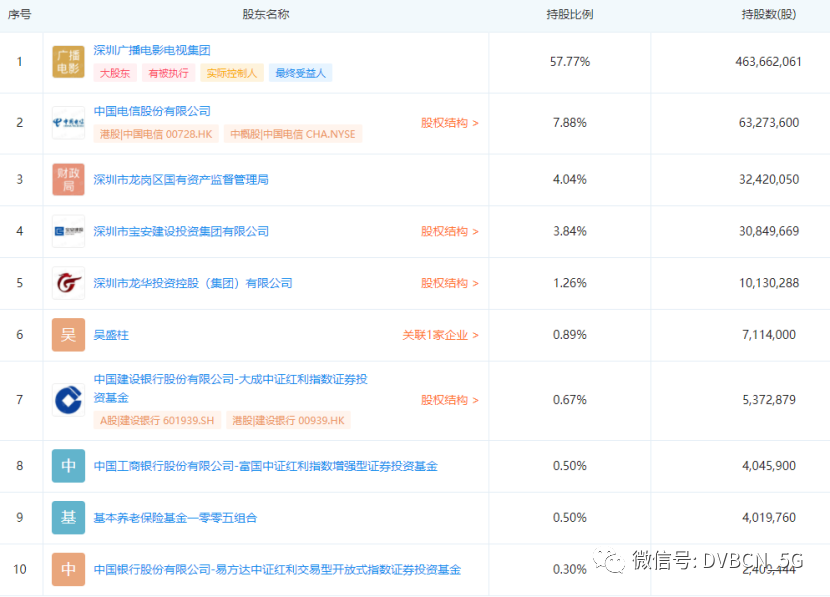Click the 实际控制人 tag

tap(232, 73)
